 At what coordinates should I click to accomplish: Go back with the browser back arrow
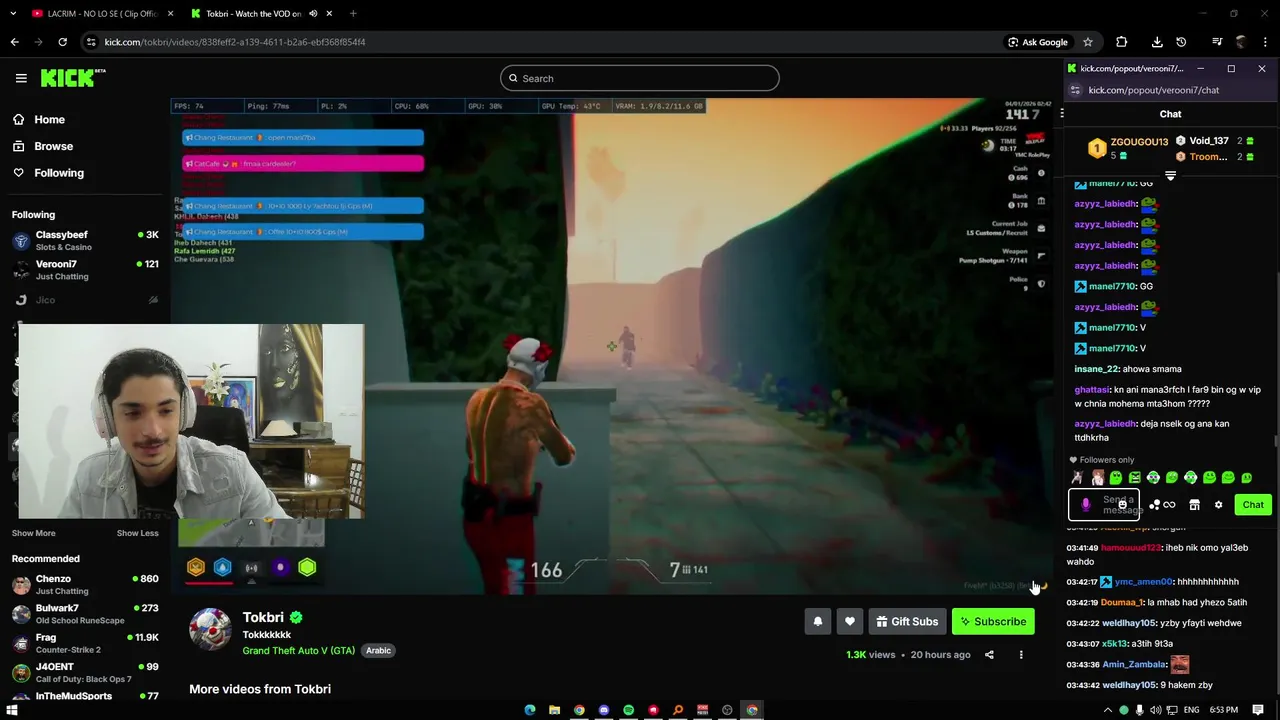point(14,42)
